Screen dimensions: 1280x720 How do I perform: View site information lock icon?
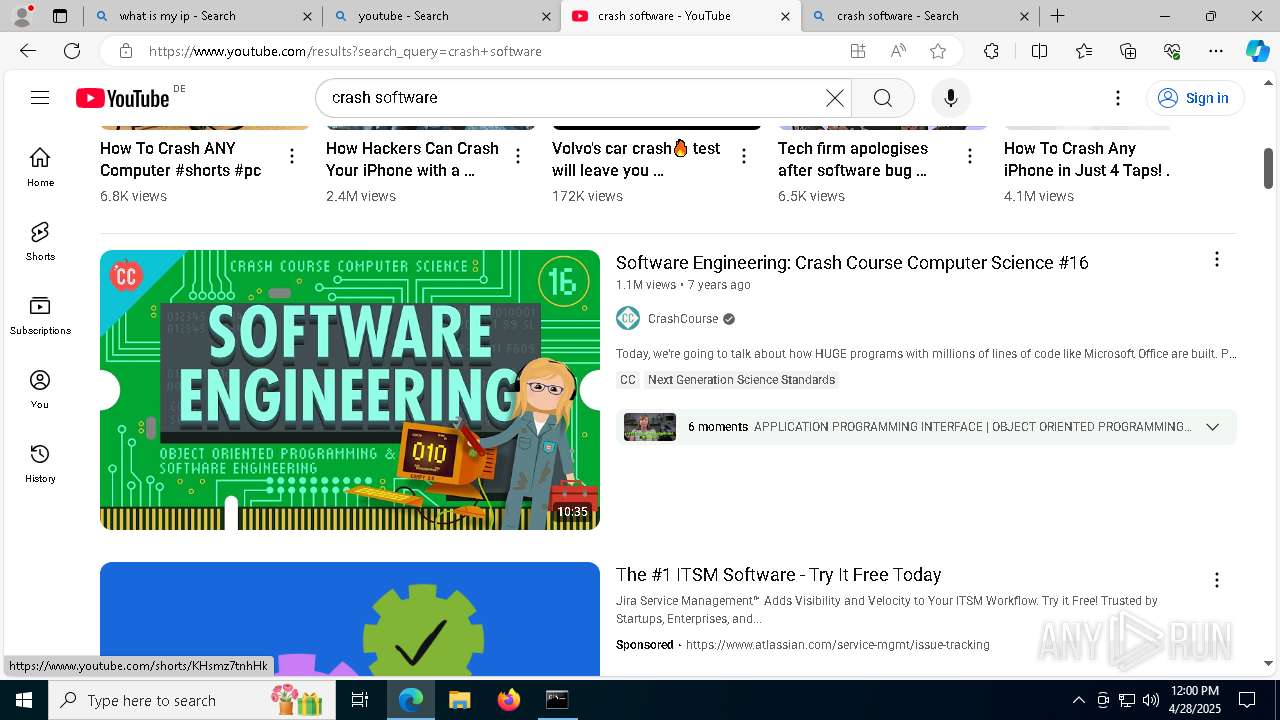coord(125,51)
